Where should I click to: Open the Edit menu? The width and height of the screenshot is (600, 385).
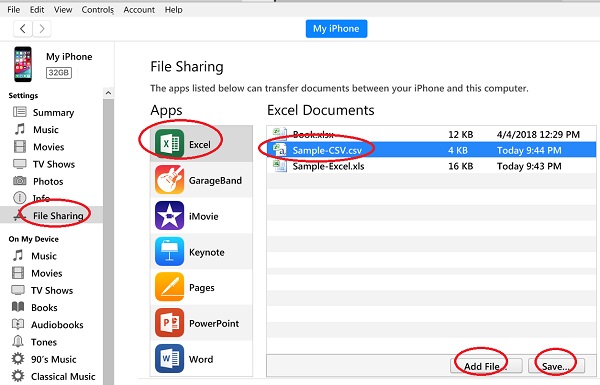[37, 10]
